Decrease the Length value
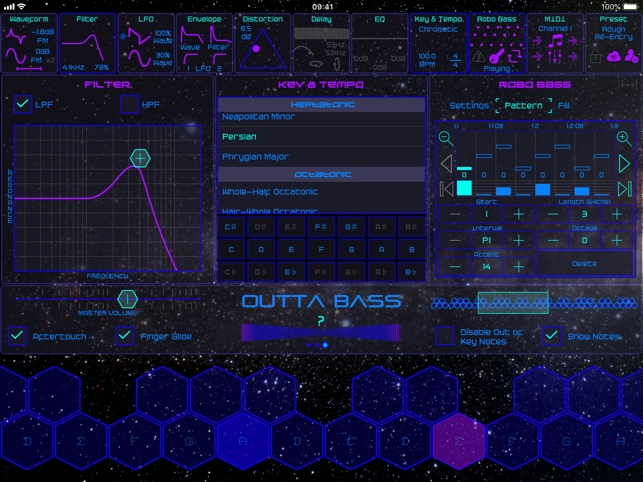 [553, 214]
